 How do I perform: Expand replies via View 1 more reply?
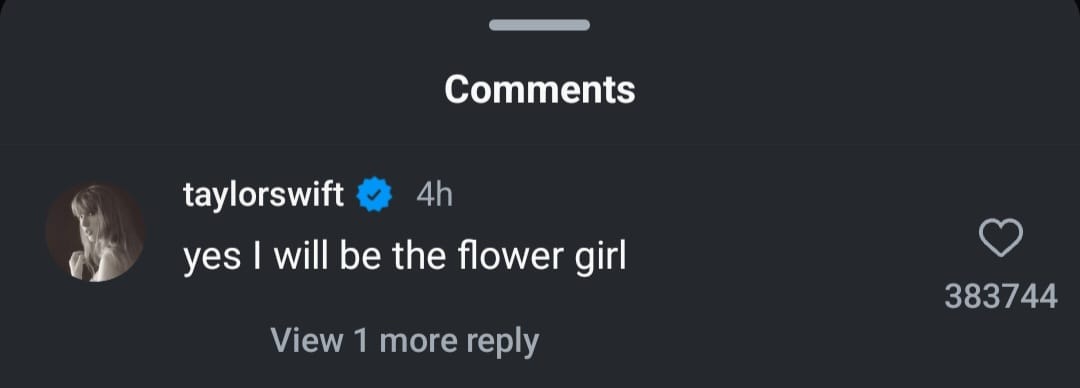coord(404,340)
